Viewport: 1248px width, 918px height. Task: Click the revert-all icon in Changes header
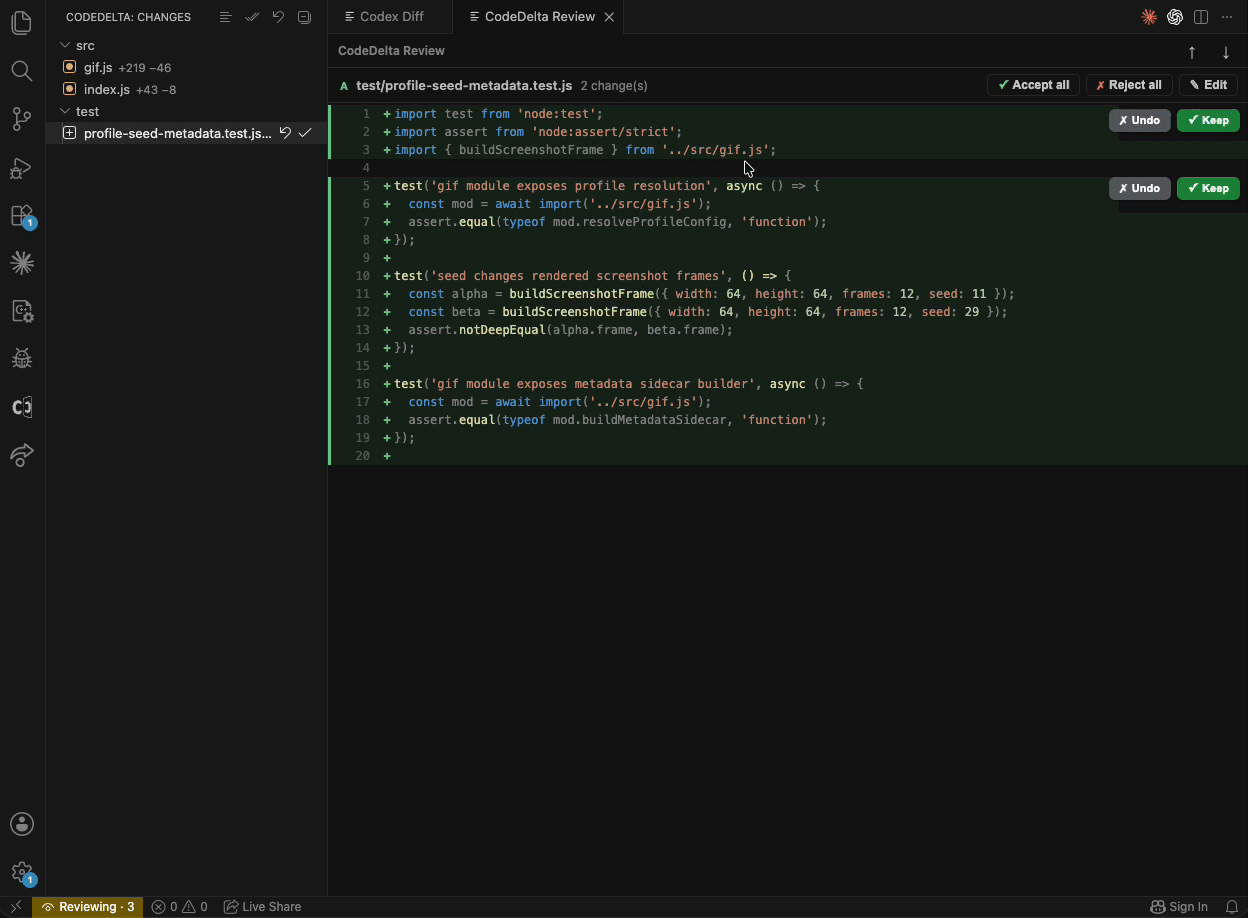(x=278, y=17)
